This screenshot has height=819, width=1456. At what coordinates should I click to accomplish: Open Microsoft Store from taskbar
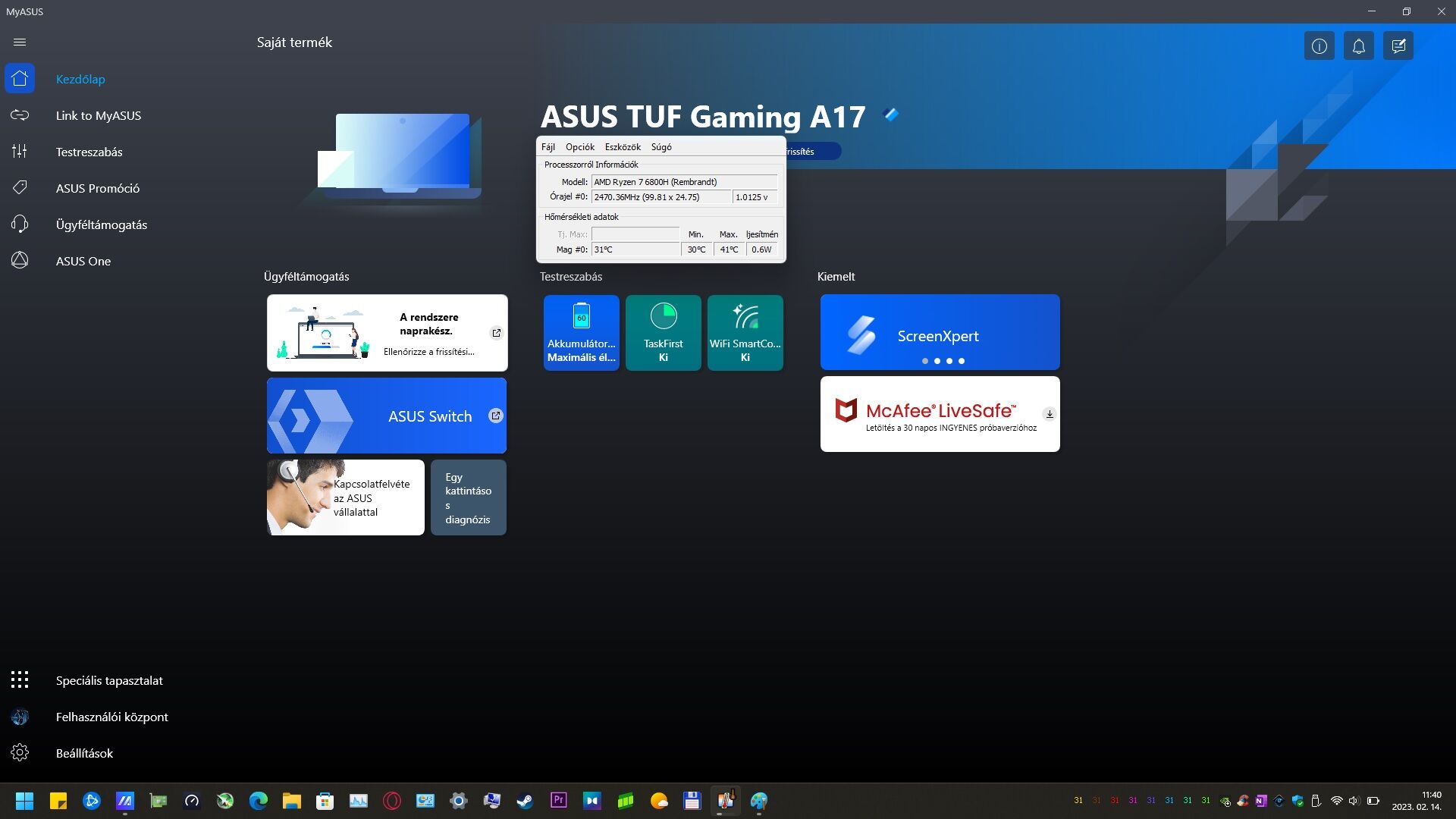tap(325, 801)
